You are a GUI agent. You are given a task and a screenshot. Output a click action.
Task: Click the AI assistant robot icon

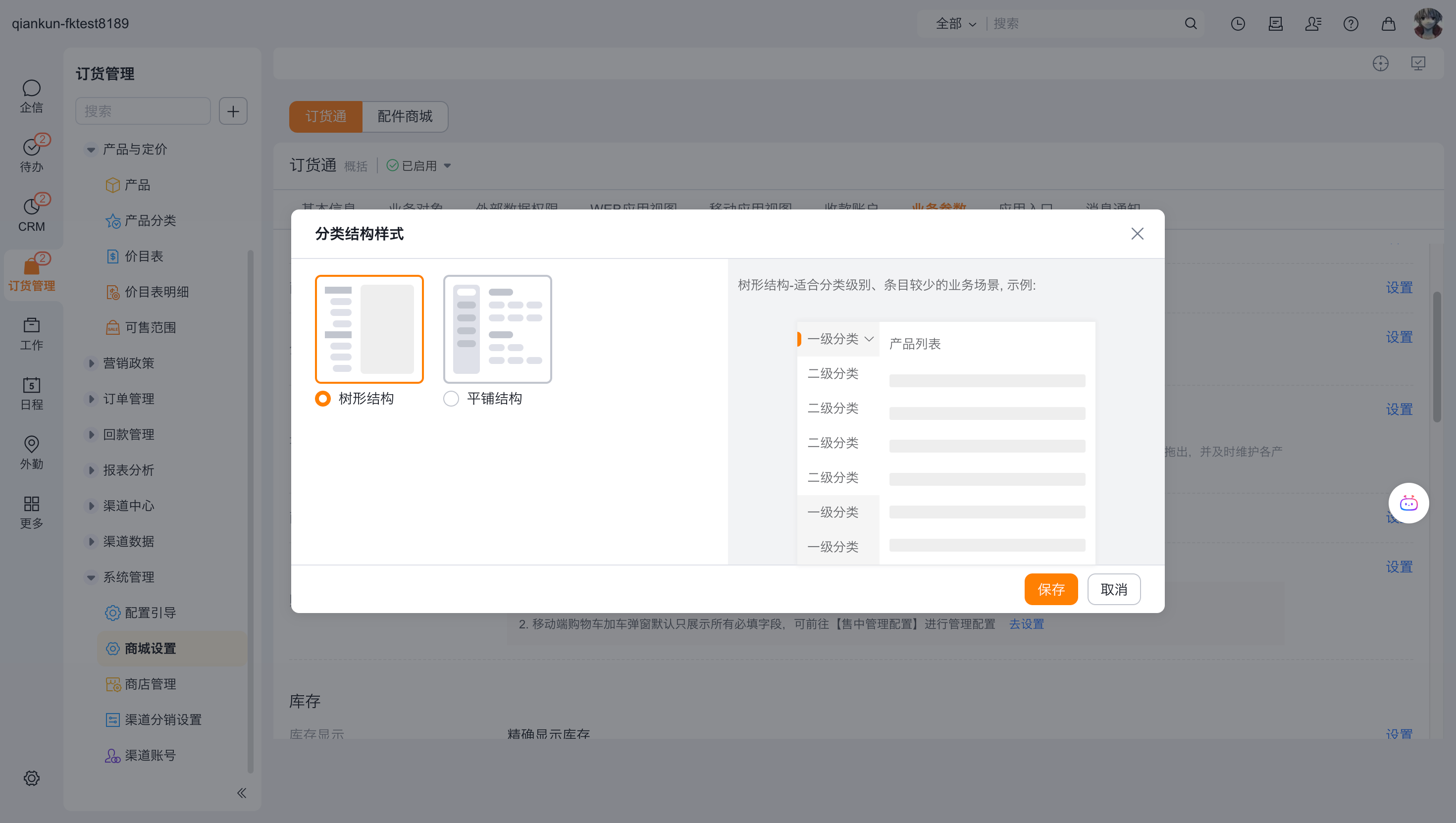pos(1408,503)
